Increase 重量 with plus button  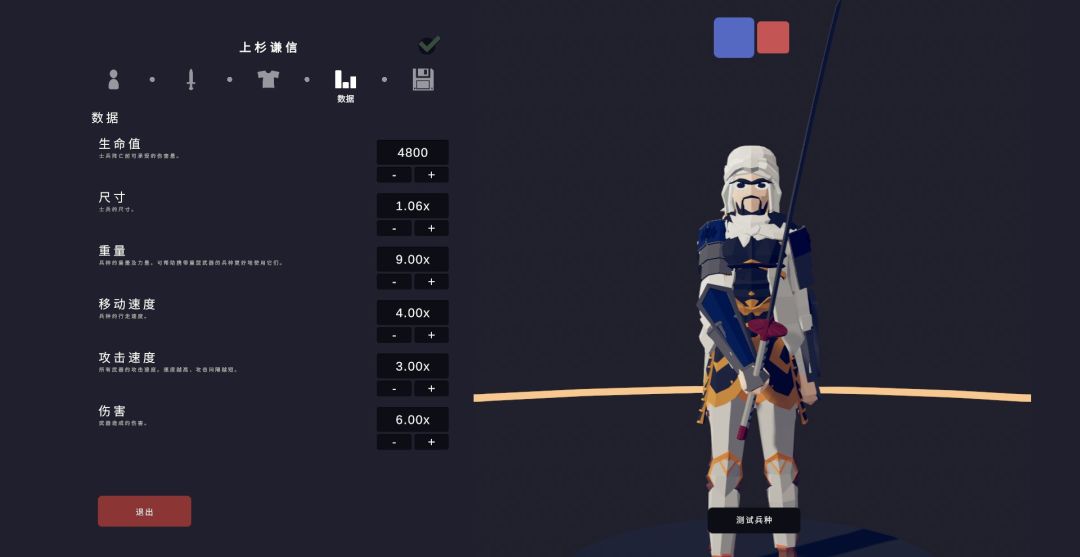(x=431, y=282)
